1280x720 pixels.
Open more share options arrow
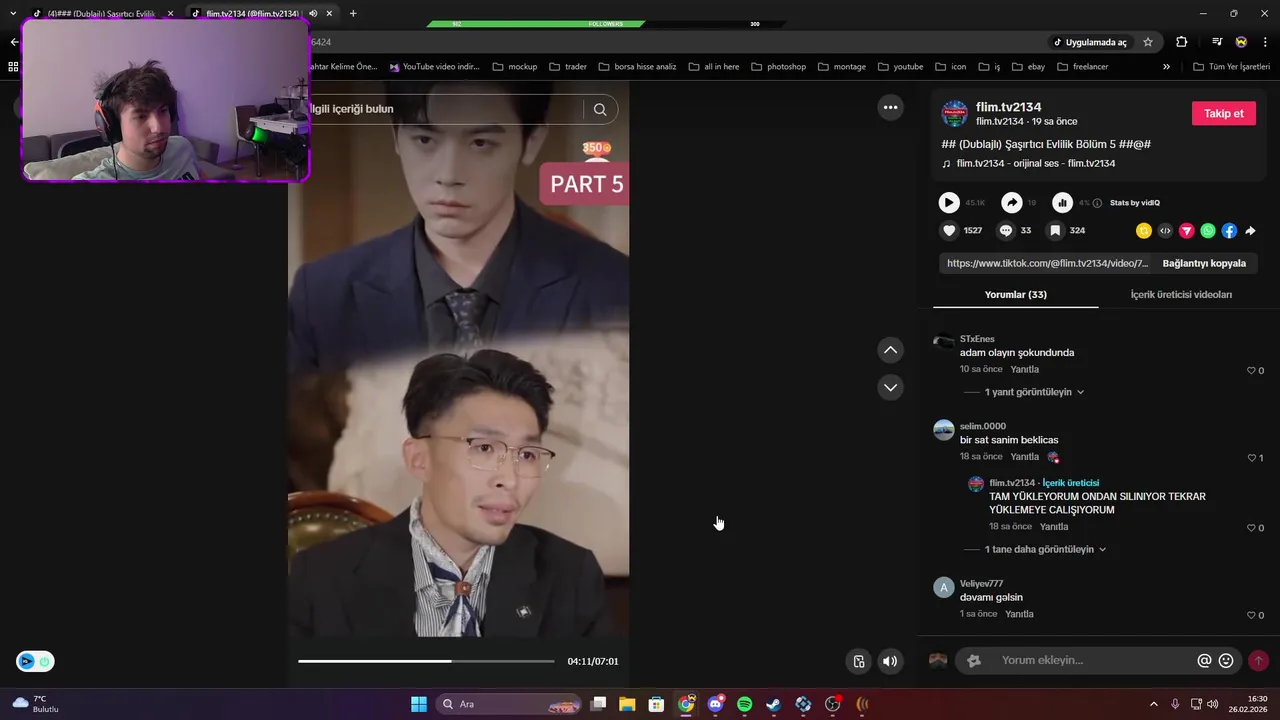click(1250, 231)
